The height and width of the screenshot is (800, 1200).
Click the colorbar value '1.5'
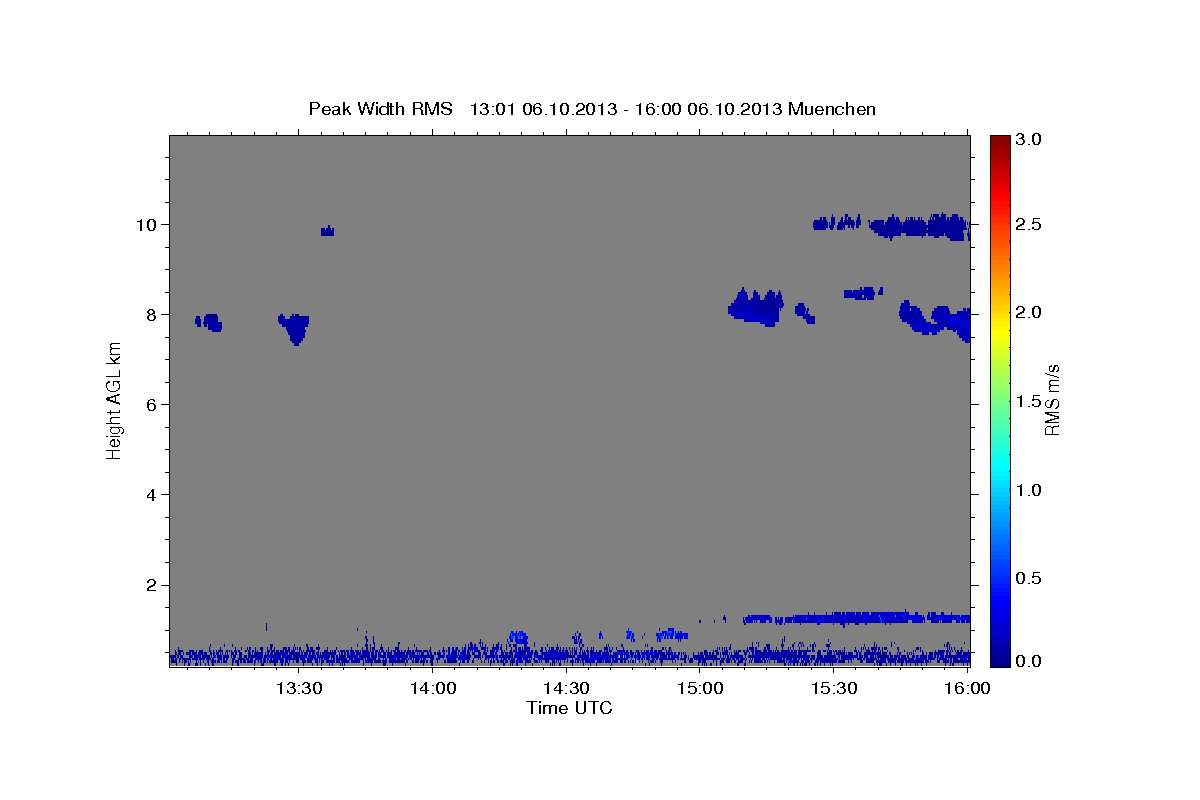click(x=1029, y=401)
